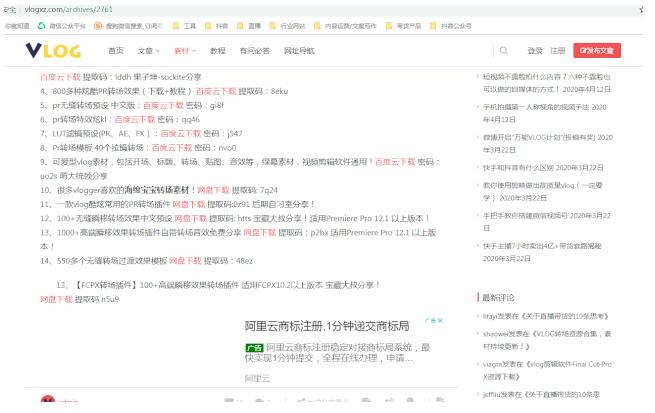
Task: Open lifayi's comment on 直播带货的10条思考
Action: (546, 317)
